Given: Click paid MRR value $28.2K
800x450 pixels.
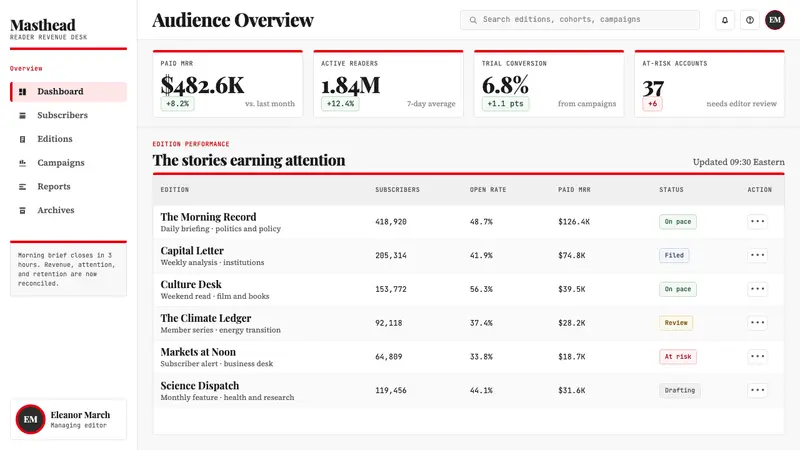Looking at the screenshot, I should tap(571, 323).
